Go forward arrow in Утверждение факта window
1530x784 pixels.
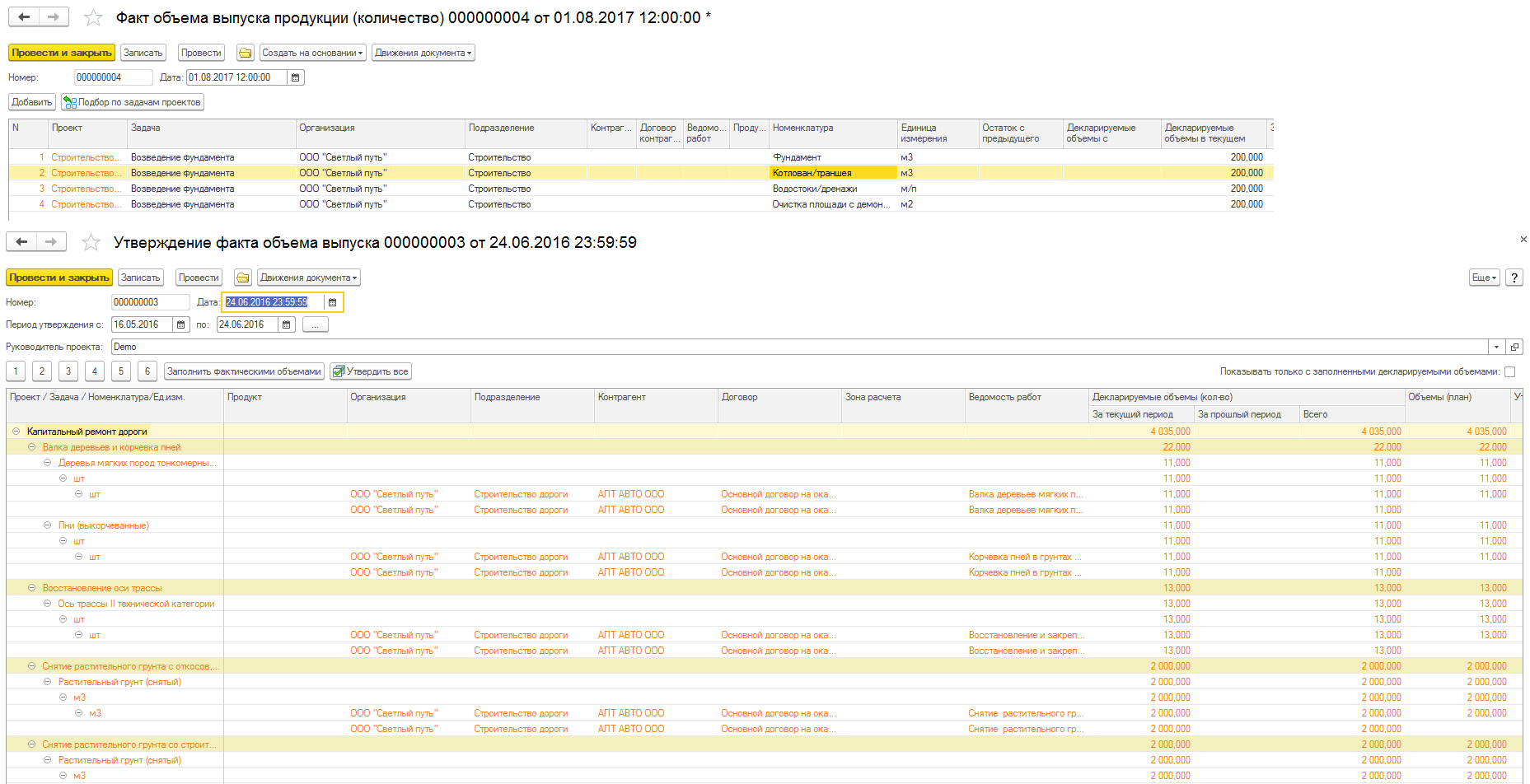pyautogui.click(x=51, y=241)
